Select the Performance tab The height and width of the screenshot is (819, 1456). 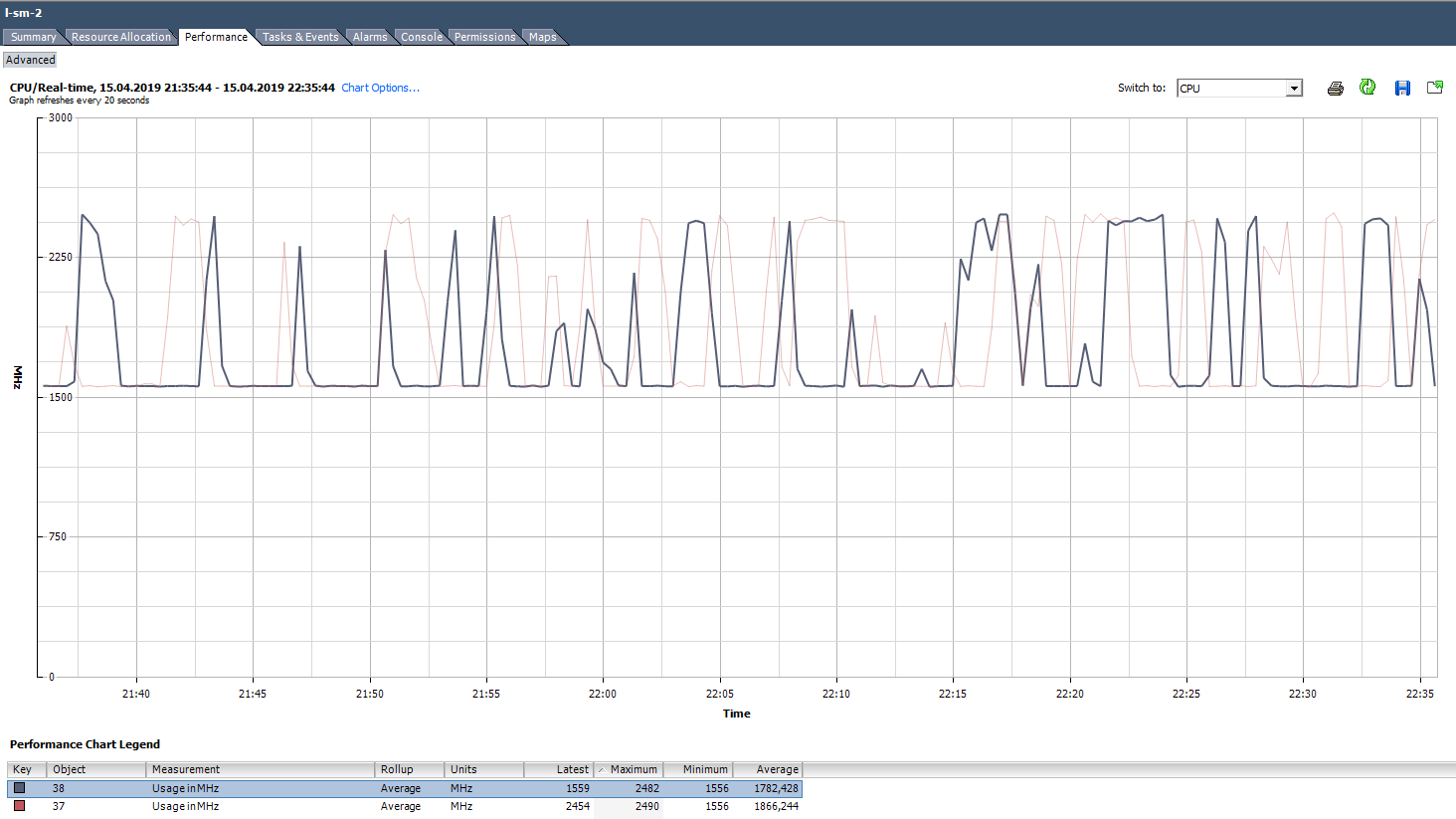pos(216,37)
